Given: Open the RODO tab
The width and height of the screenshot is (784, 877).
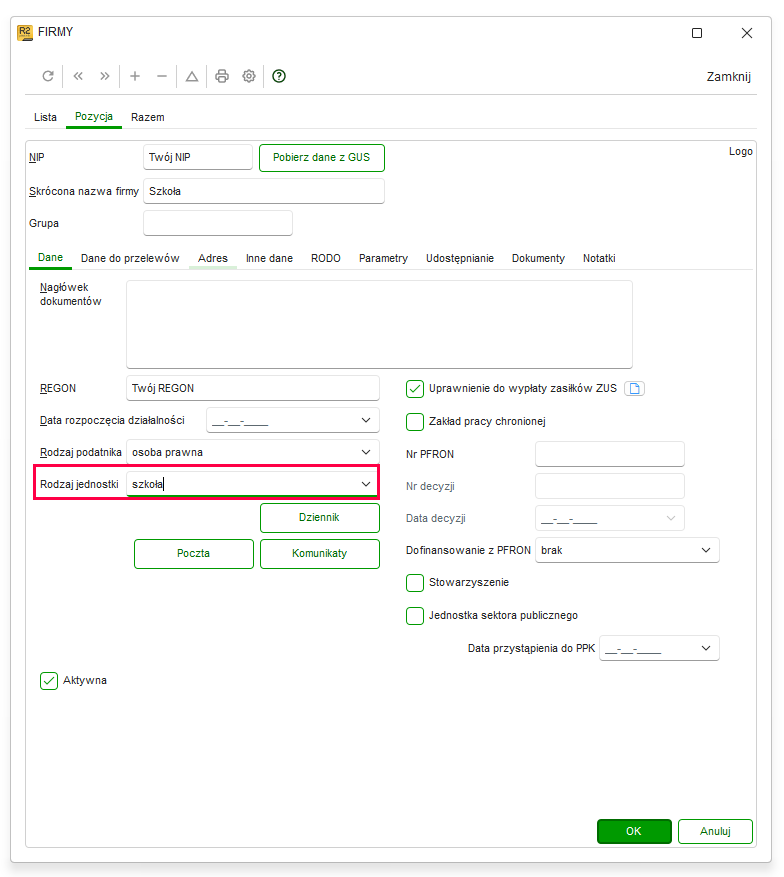Looking at the screenshot, I should [x=326, y=258].
